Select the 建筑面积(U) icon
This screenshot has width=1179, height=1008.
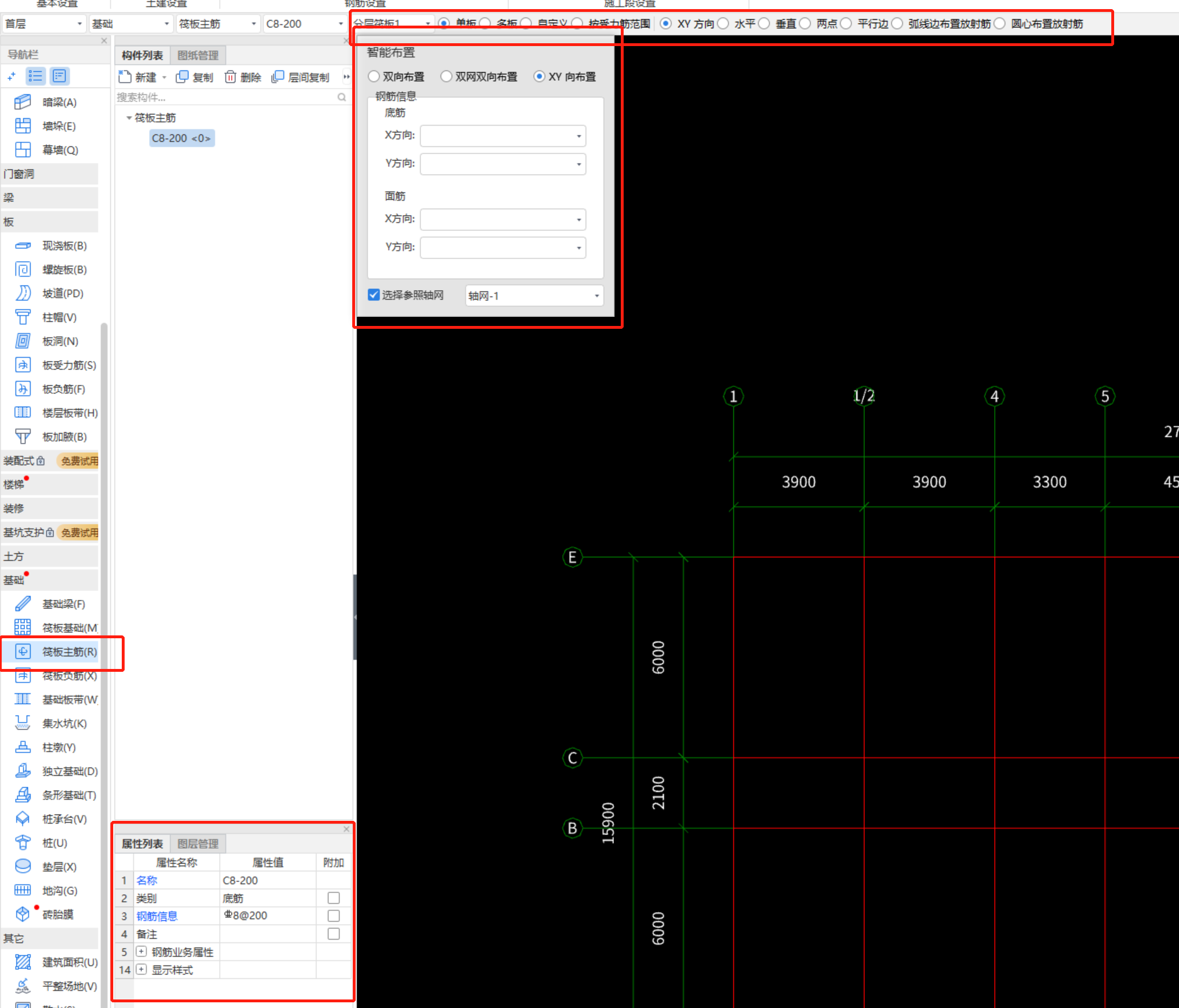[23, 962]
